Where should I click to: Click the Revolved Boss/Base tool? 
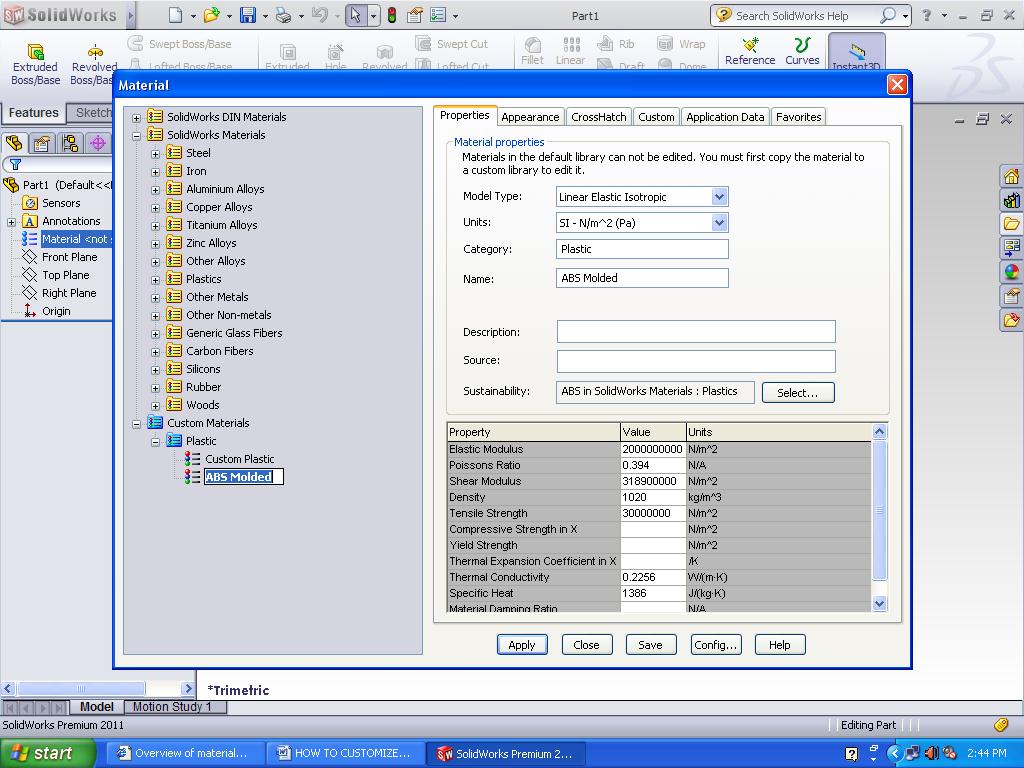[x=93, y=65]
